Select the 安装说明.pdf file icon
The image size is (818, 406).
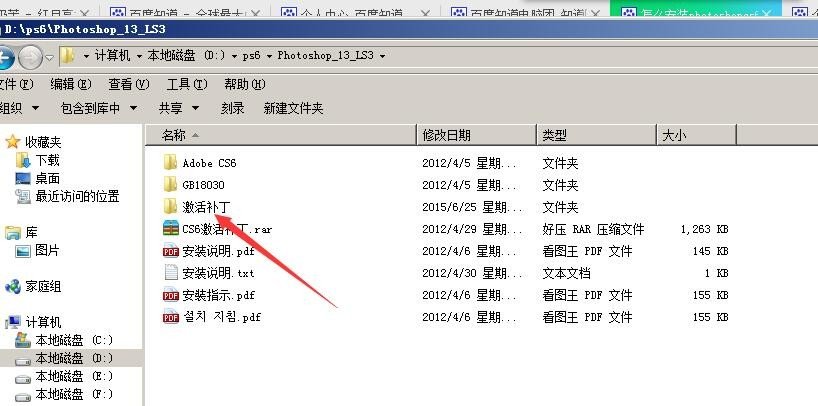click(x=171, y=251)
